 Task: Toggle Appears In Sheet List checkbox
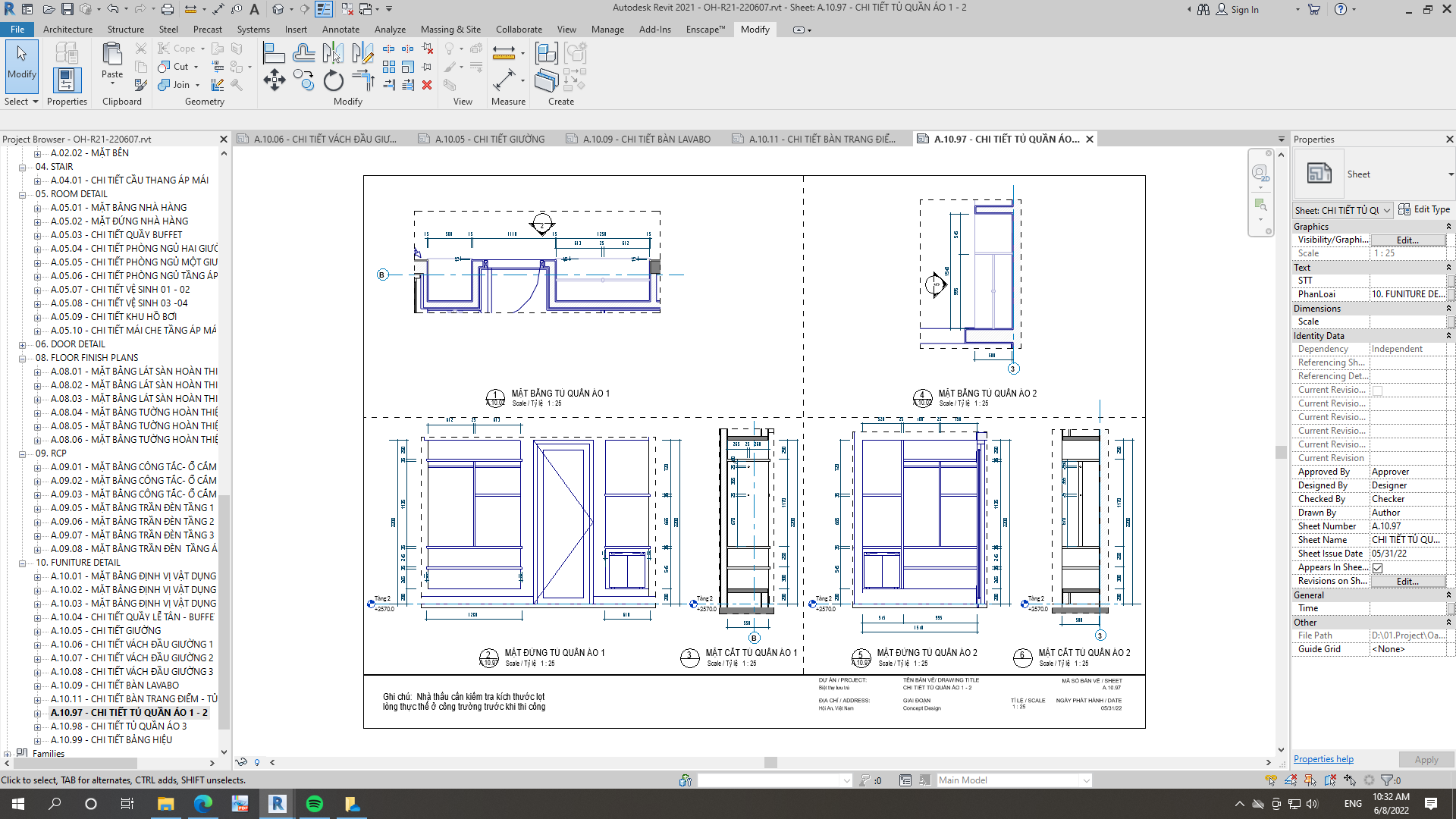point(1378,568)
